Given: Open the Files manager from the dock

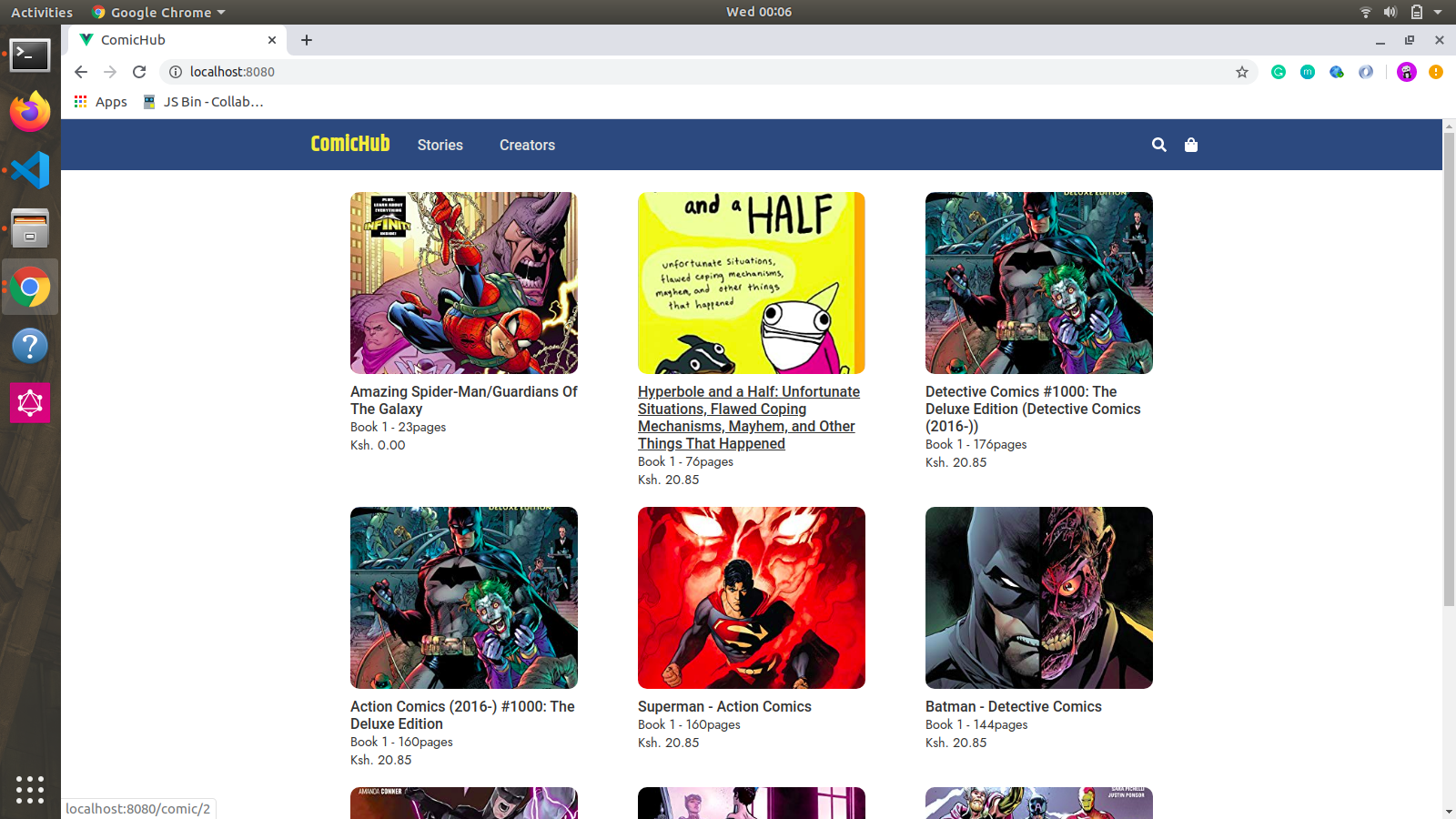Looking at the screenshot, I should (x=30, y=228).
